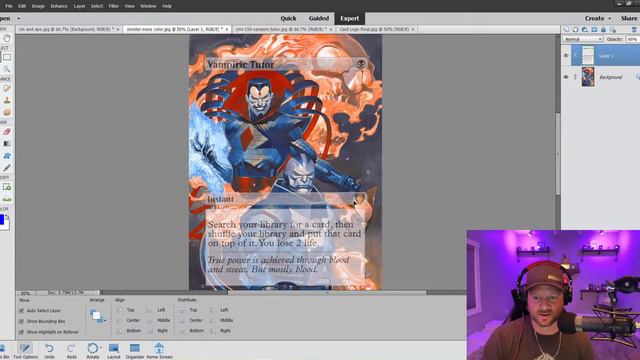The width and height of the screenshot is (640, 360).
Task: Open the Window menu
Action: (x=148, y=6)
